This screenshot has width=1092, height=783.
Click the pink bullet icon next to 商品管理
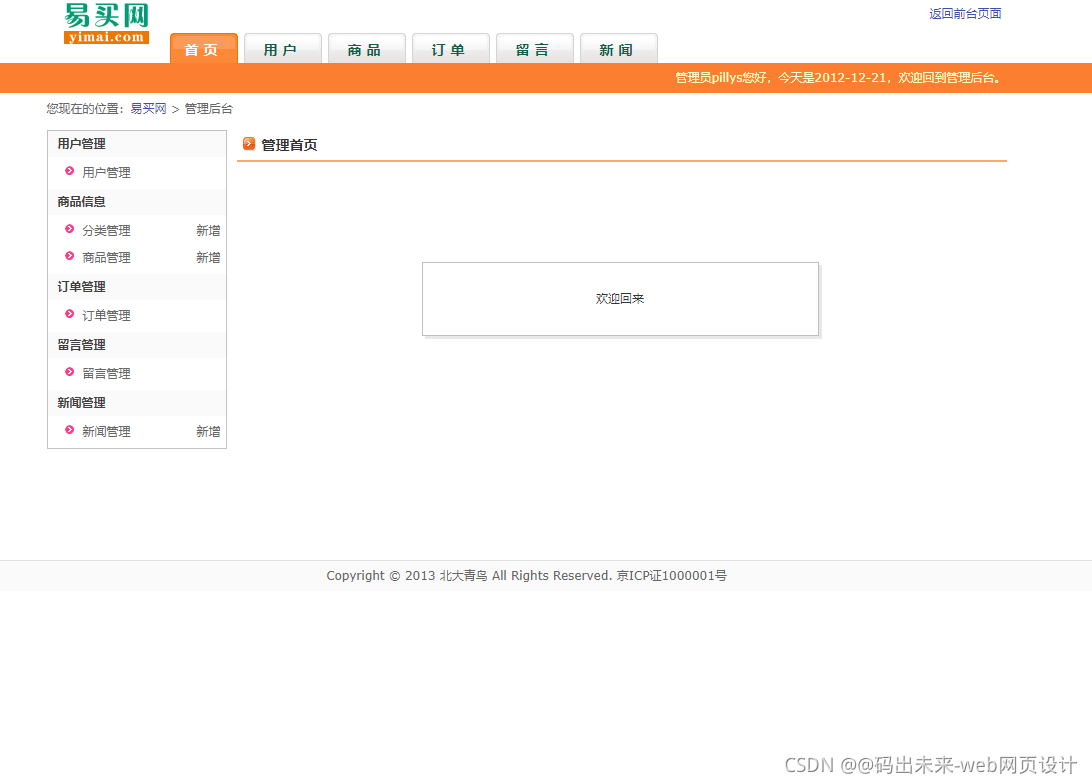[70, 256]
